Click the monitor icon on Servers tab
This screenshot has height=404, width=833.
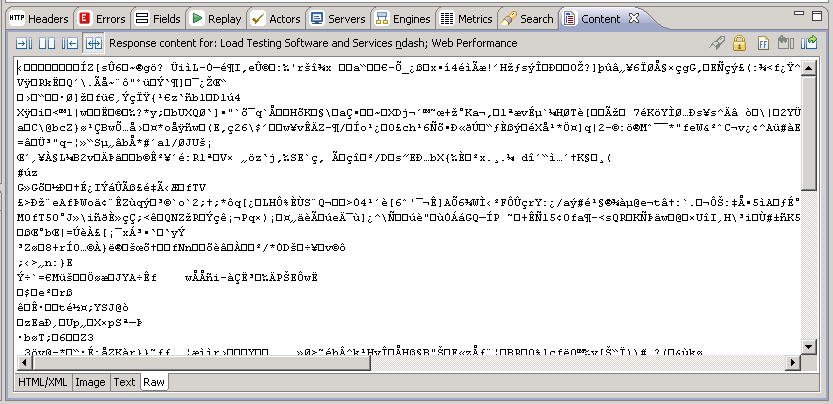coord(317,19)
